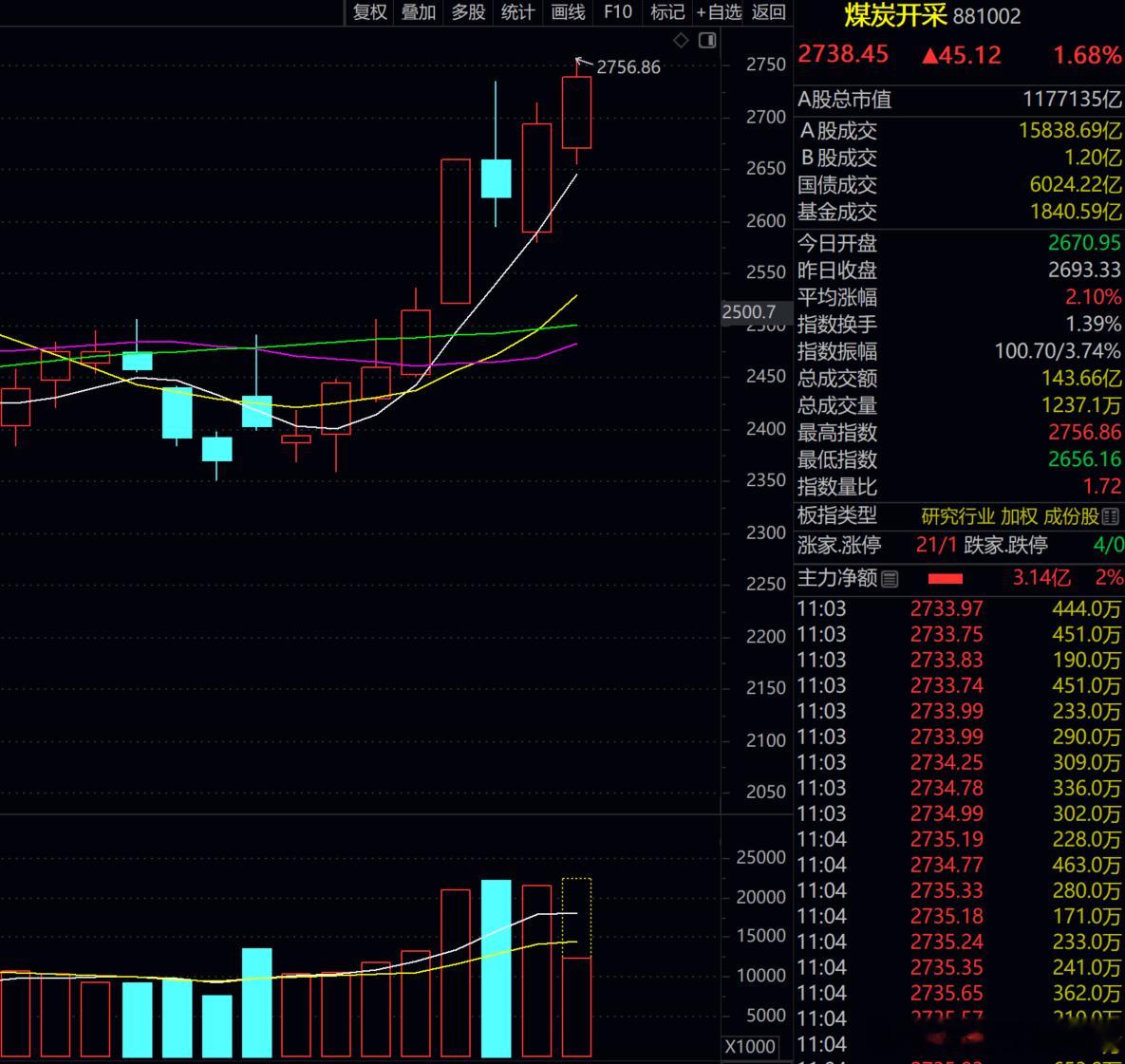Open the 复权 toolbar option
The height and width of the screenshot is (1064, 1125).
click(369, 12)
